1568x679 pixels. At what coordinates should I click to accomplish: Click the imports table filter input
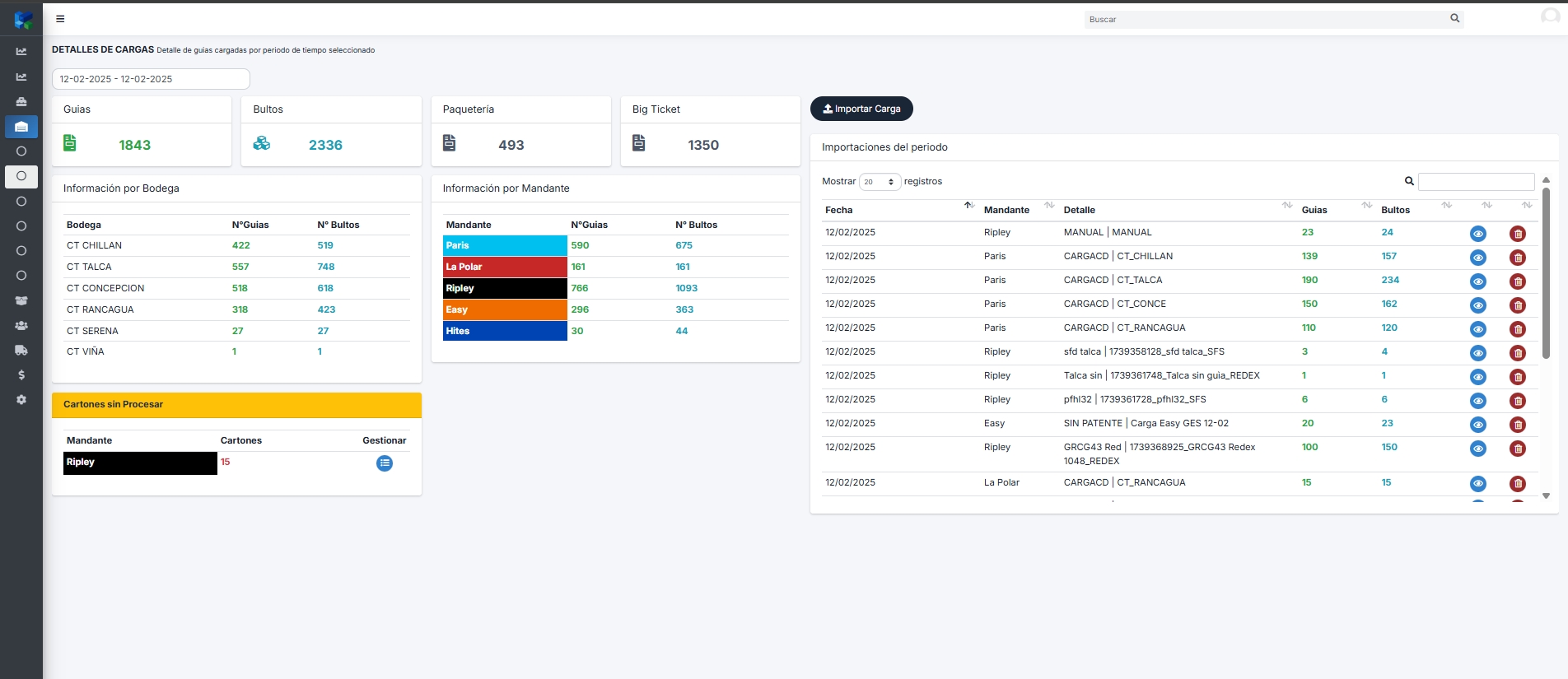click(x=1476, y=182)
